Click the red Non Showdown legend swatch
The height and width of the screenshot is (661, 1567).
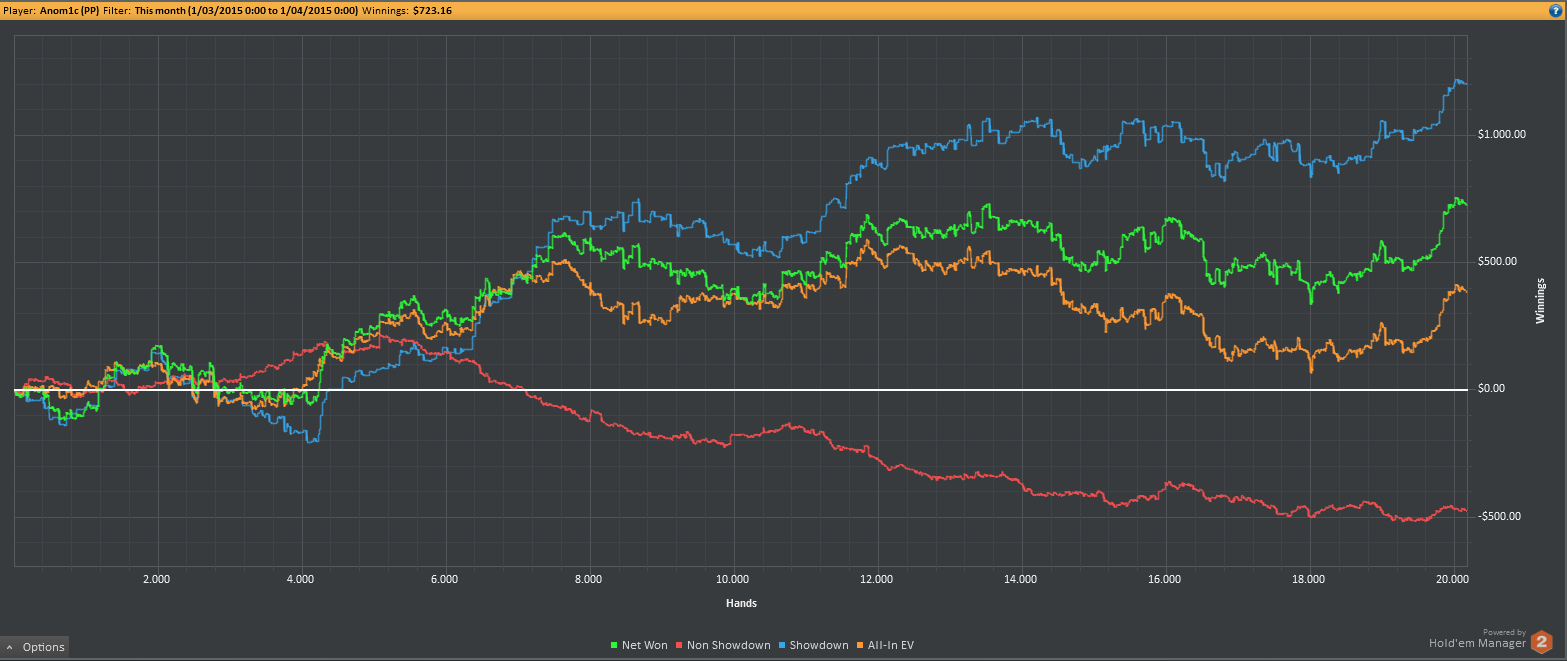pos(681,646)
